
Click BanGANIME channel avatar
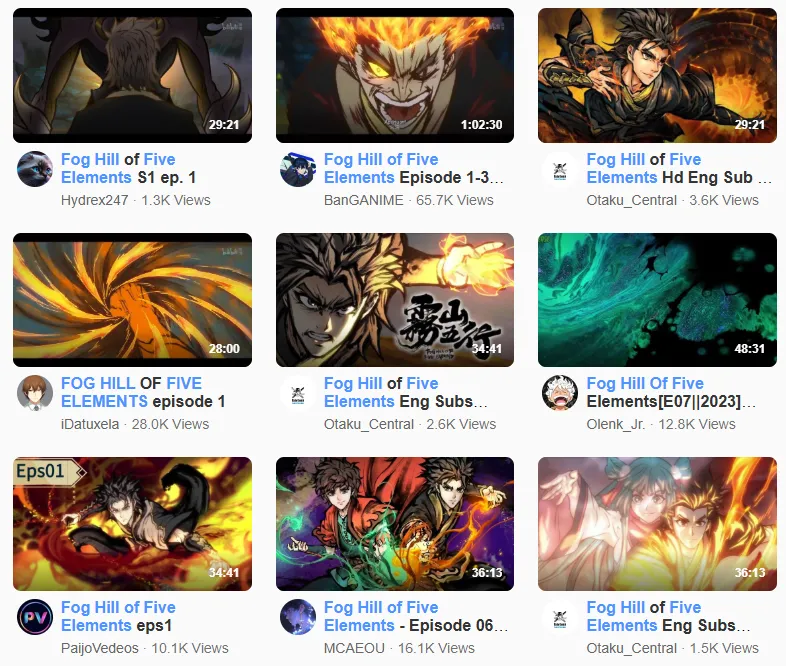point(298,169)
